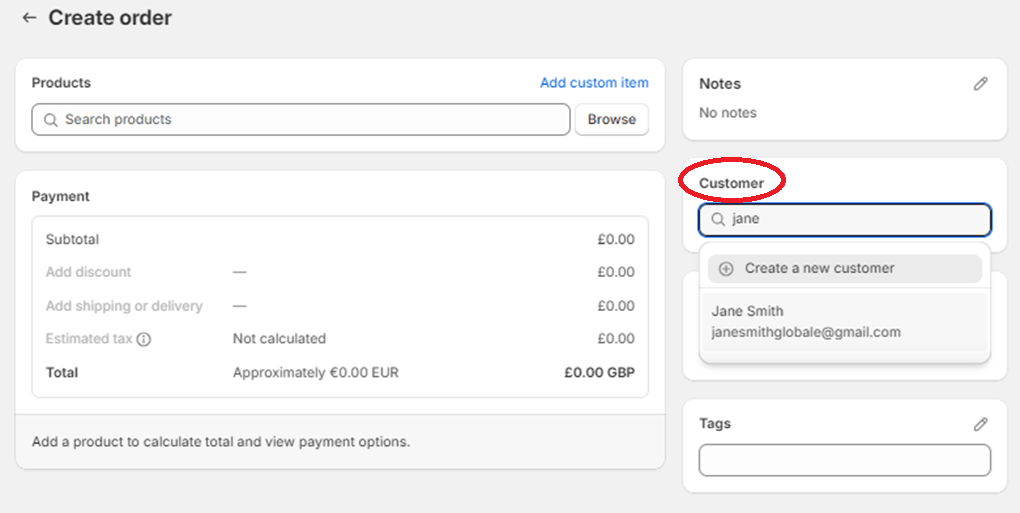Click the pencil icon to edit Notes
1020x513 pixels.
click(980, 84)
